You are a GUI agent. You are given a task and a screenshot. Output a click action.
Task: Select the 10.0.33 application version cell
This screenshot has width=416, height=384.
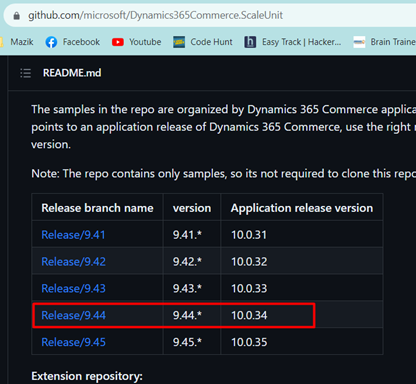tap(302, 287)
